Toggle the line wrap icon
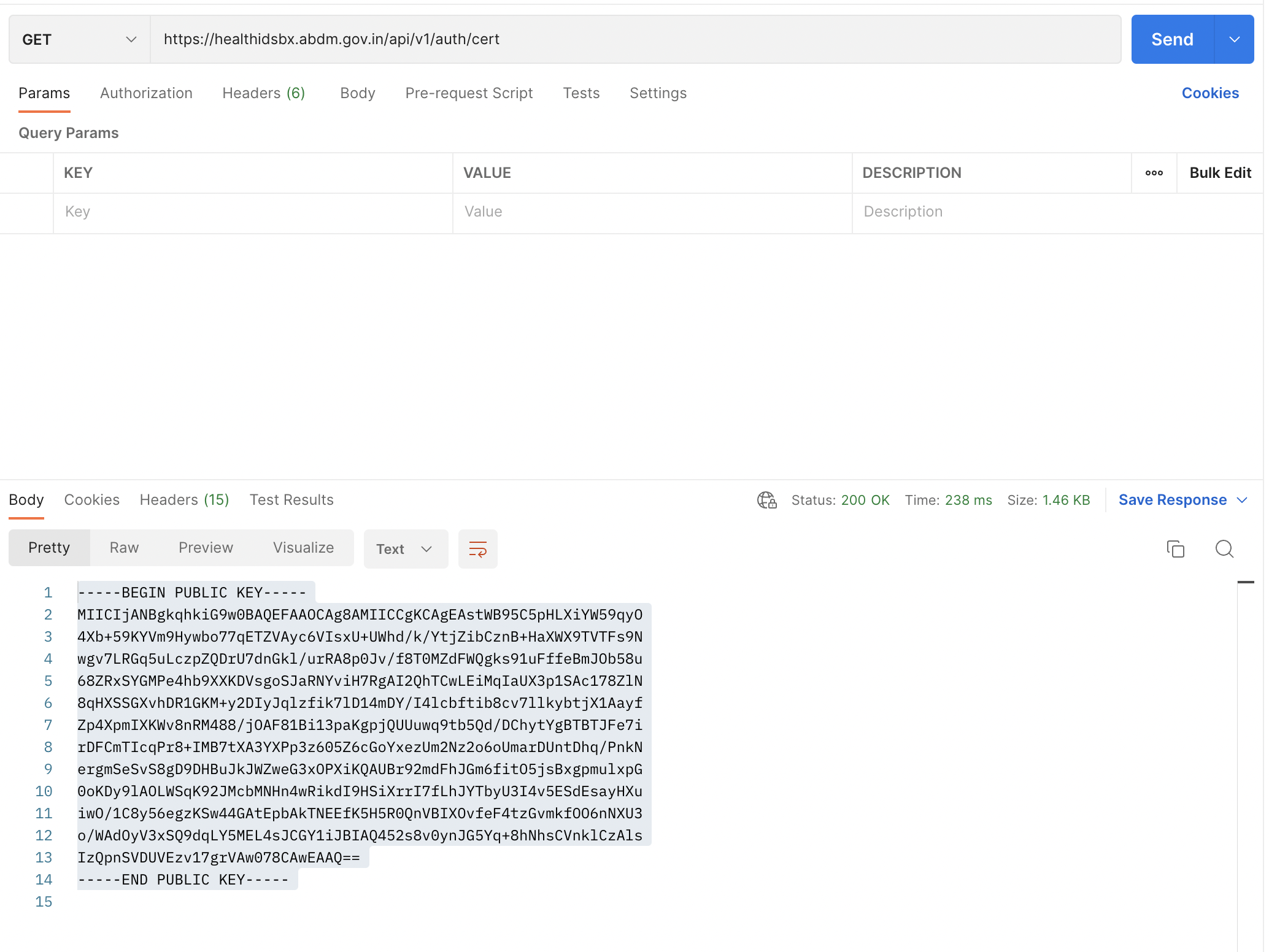Image resolution: width=1269 pixels, height=952 pixels. tap(477, 549)
